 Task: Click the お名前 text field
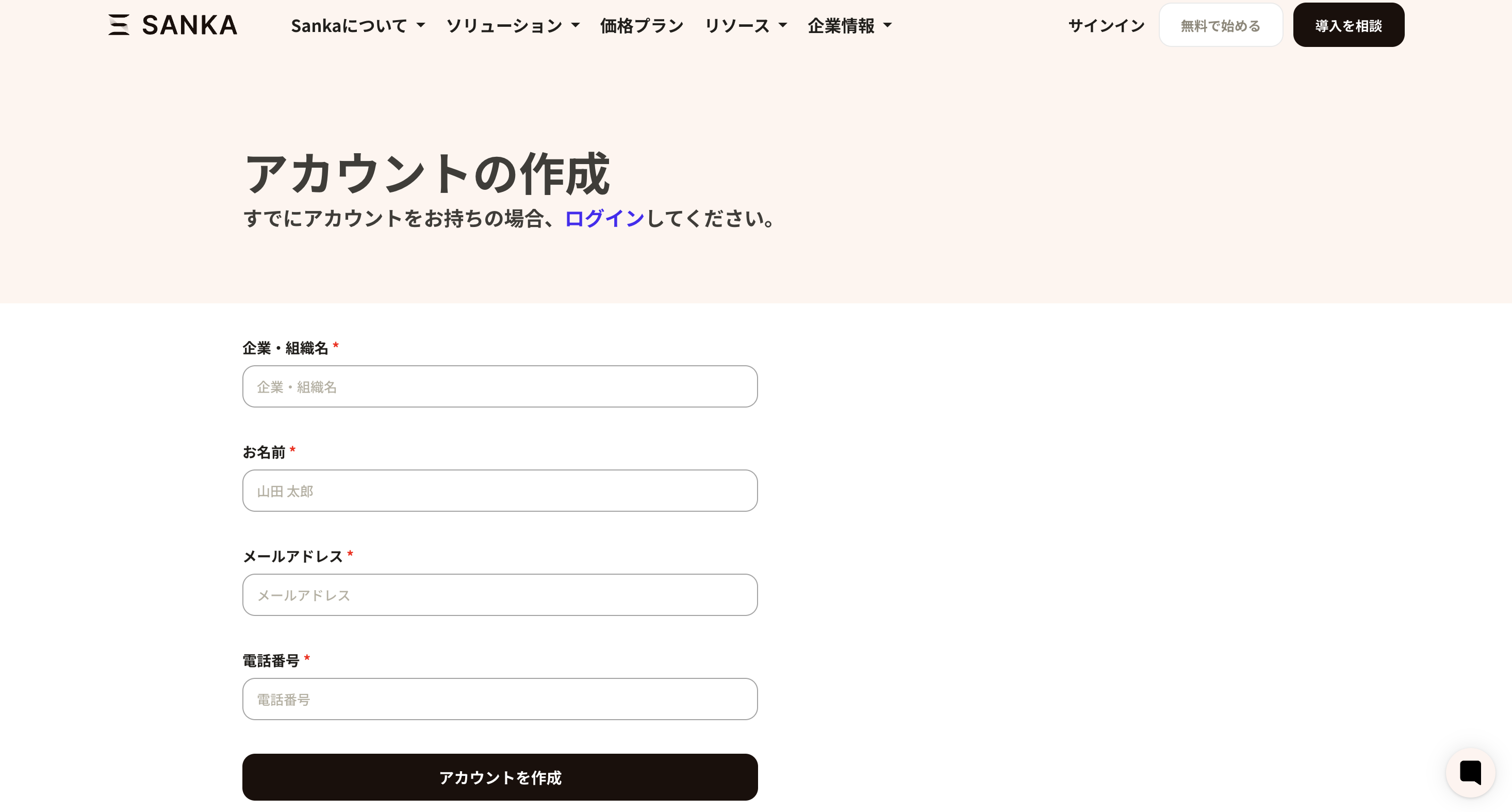[500, 490]
